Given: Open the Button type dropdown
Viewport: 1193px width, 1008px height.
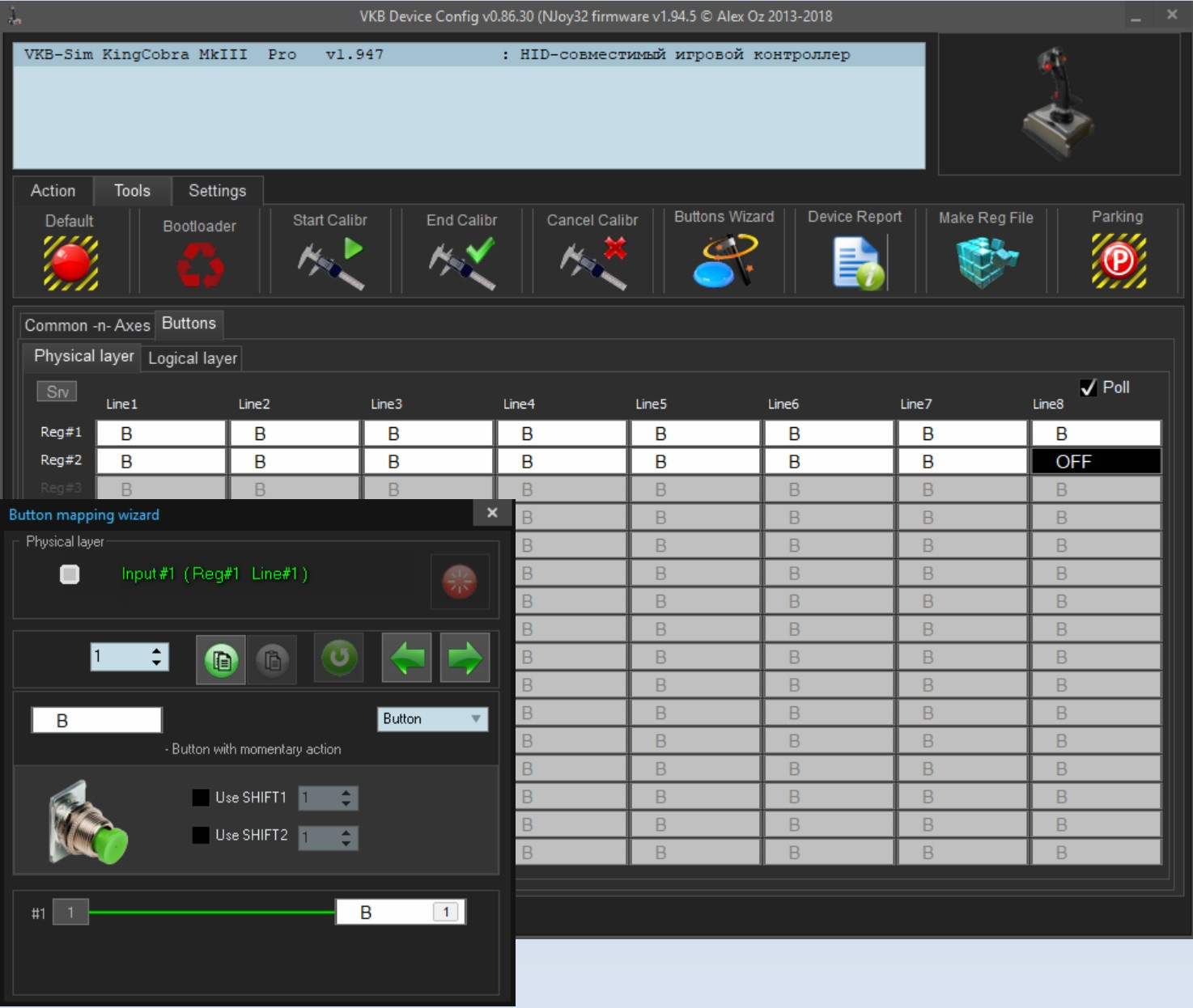Looking at the screenshot, I should point(433,718).
